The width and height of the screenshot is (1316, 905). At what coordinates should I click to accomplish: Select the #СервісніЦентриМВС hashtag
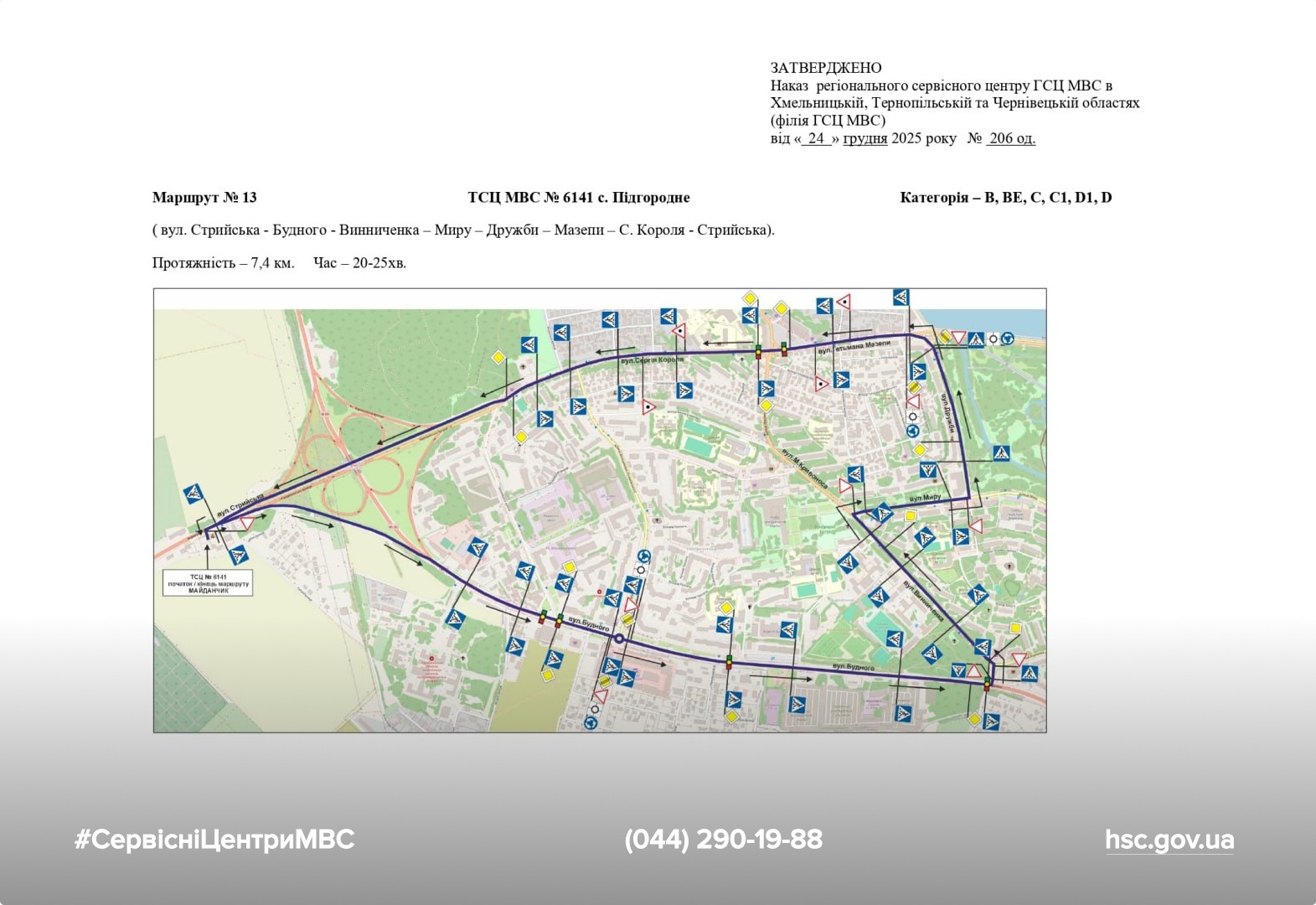point(214,840)
